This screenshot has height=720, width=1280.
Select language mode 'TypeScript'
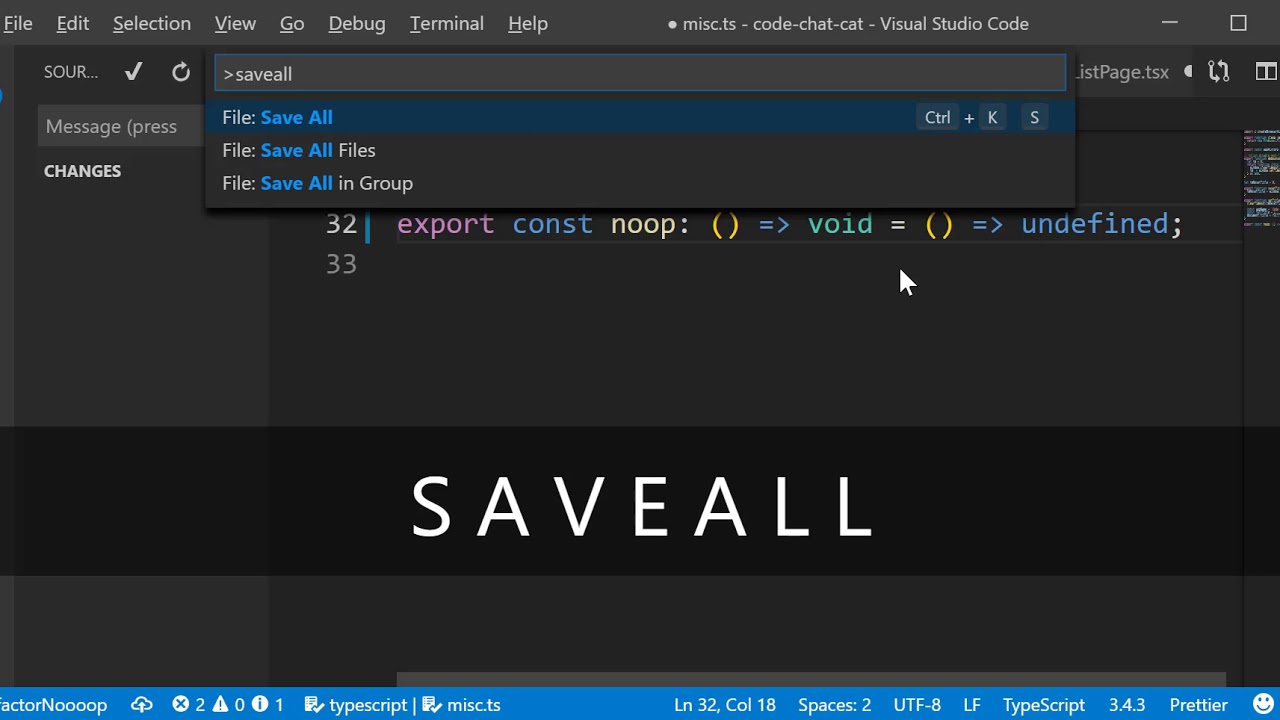click(1044, 705)
